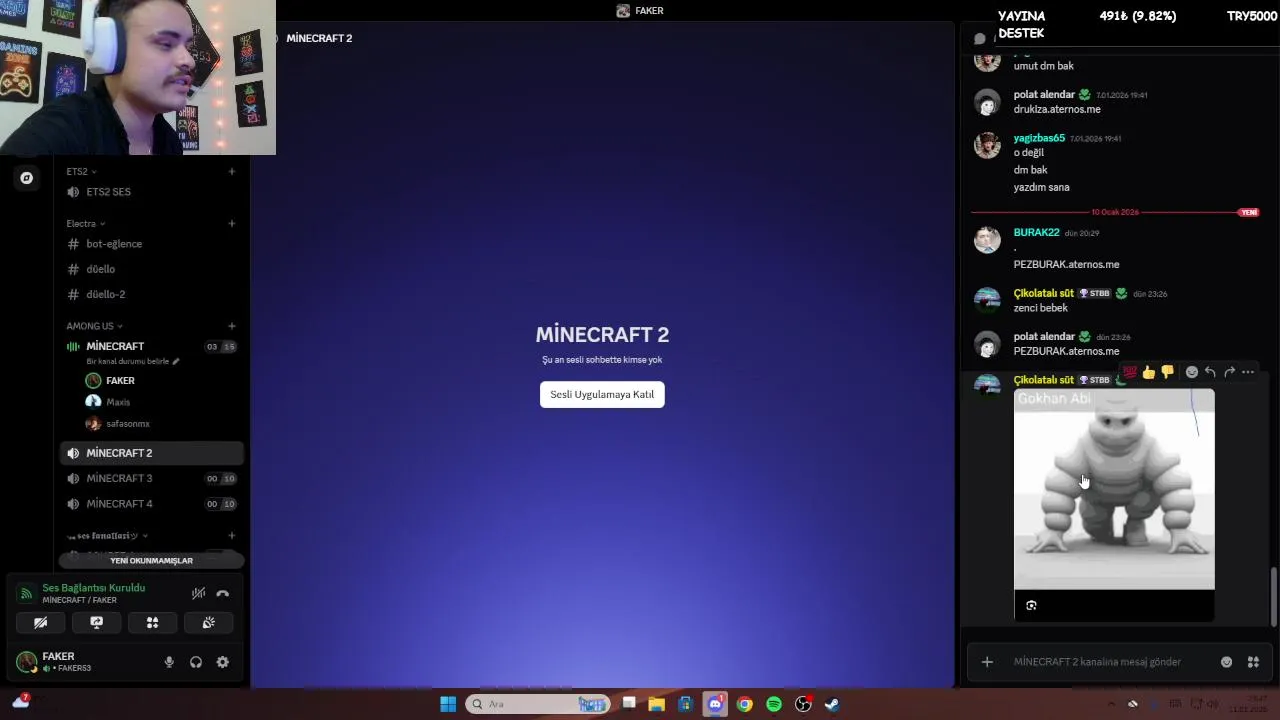This screenshot has height=720, width=1280.
Task: Open emoji picker in message box
Action: (x=1226, y=662)
